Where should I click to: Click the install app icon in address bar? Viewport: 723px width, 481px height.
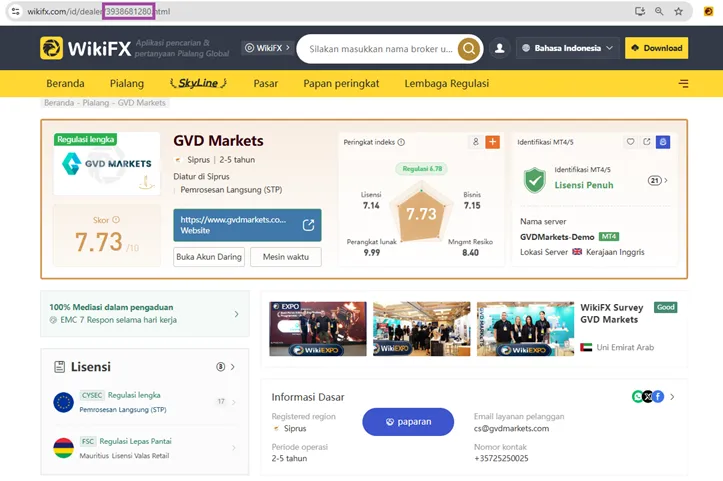click(640, 12)
